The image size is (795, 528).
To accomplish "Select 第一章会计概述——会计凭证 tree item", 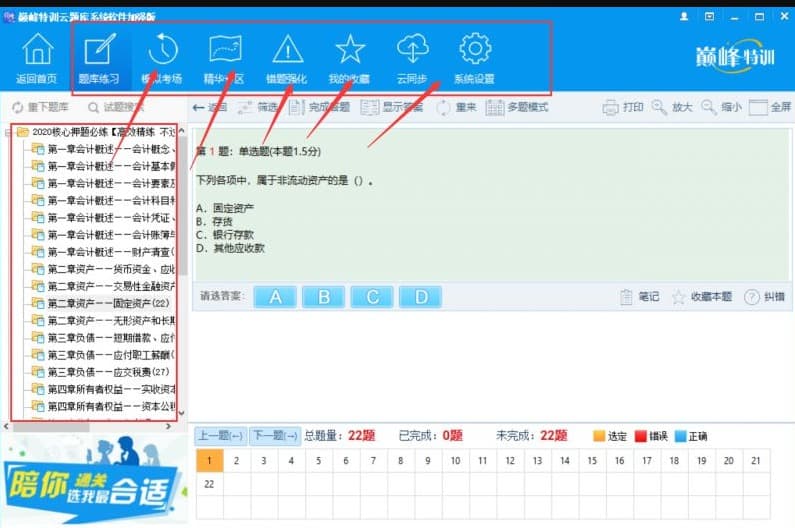I will [103, 218].
